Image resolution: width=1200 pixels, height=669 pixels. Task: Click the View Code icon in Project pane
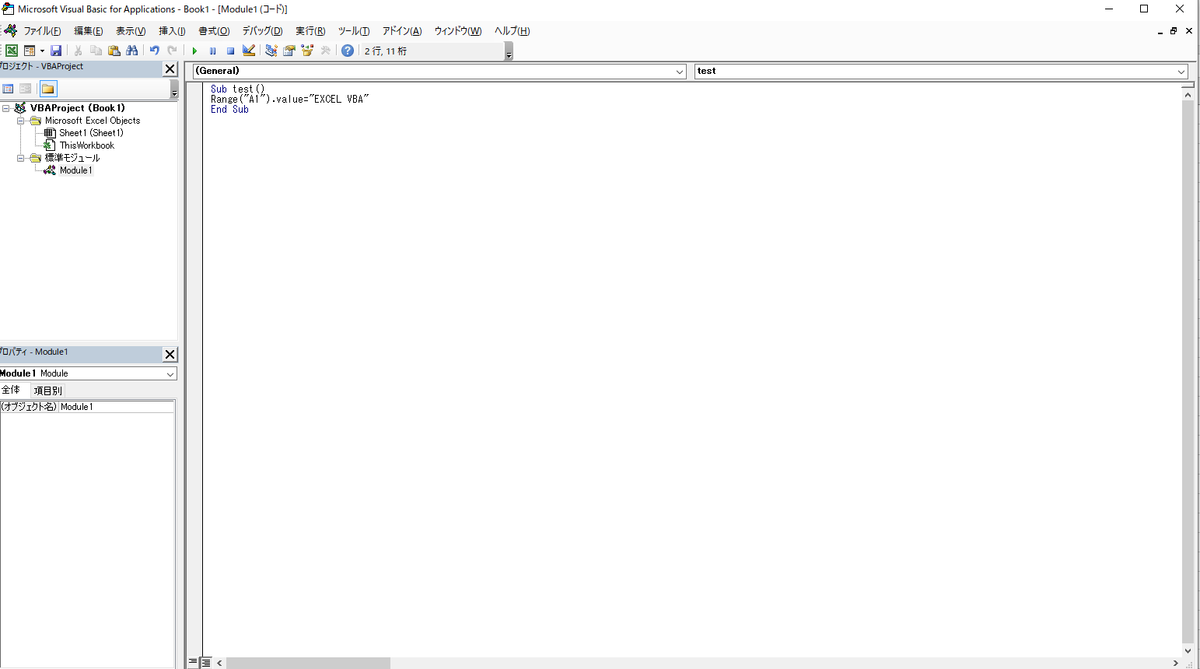click(8, 89)
